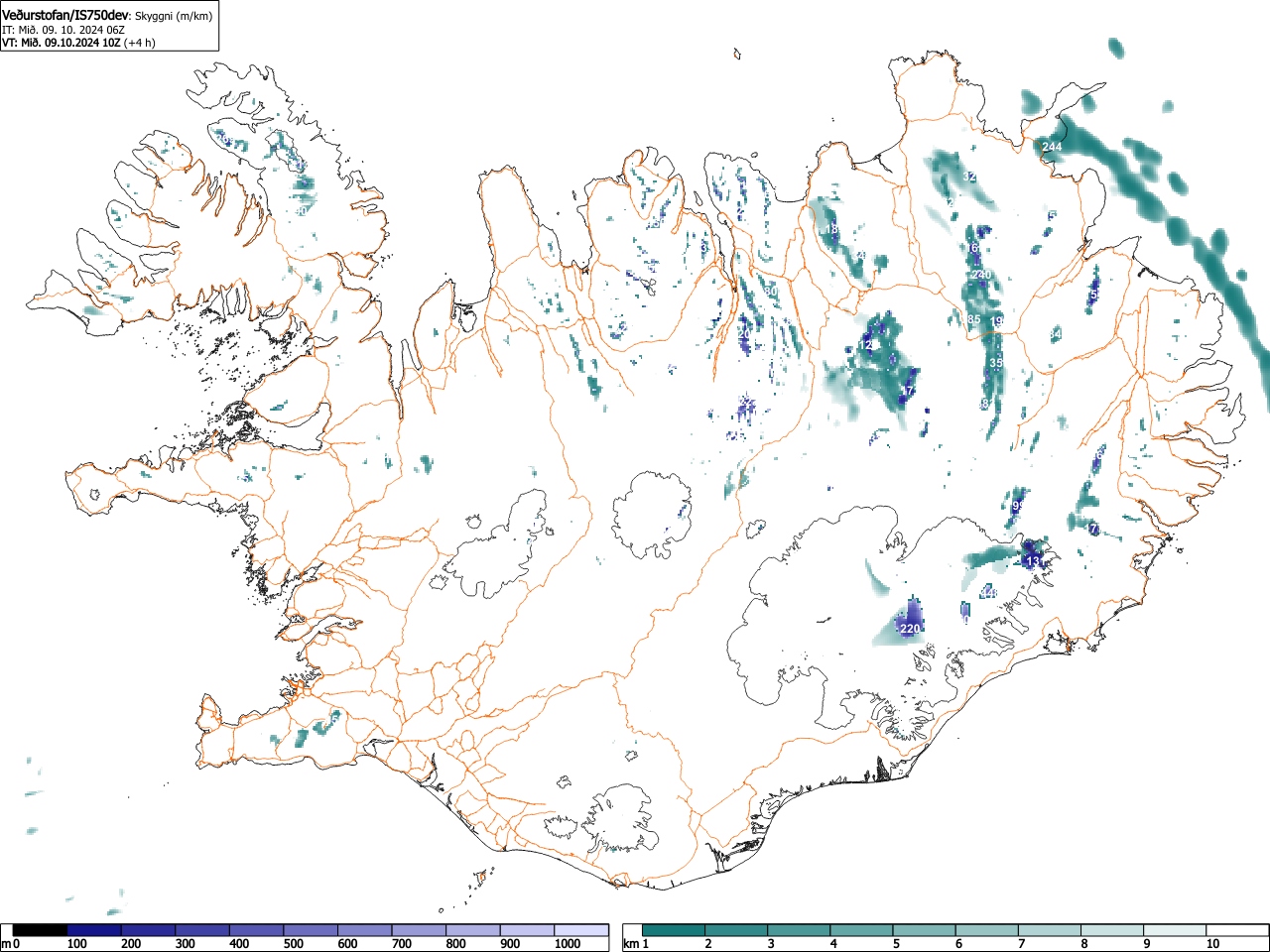Click the 'Skyggni (m/km)' parameter label
This screenshot has width=1270, height=952.
click(x=174, y=16)
